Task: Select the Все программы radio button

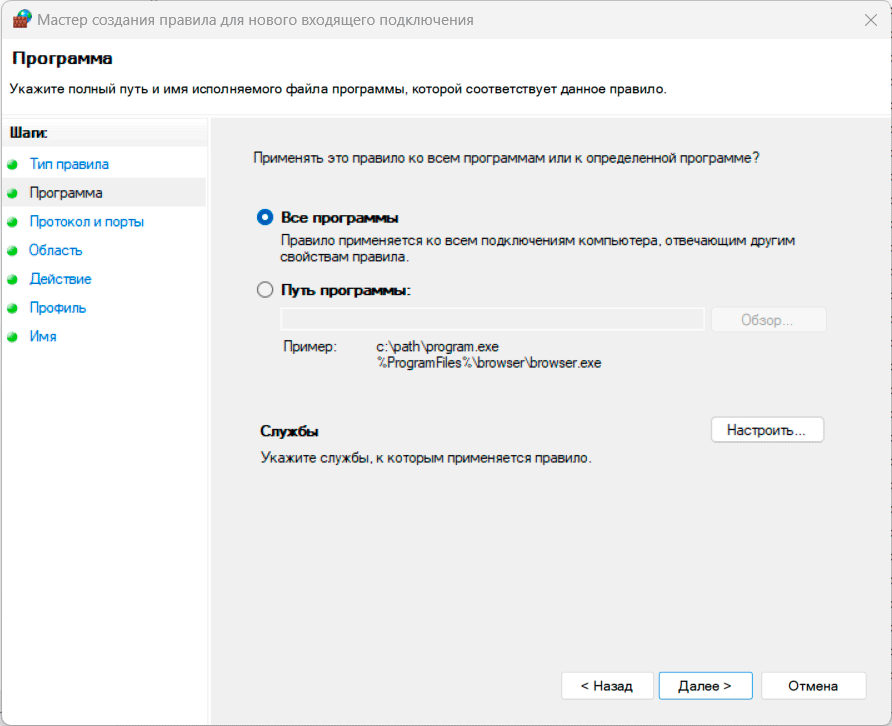Action: (x=265, y=218)
